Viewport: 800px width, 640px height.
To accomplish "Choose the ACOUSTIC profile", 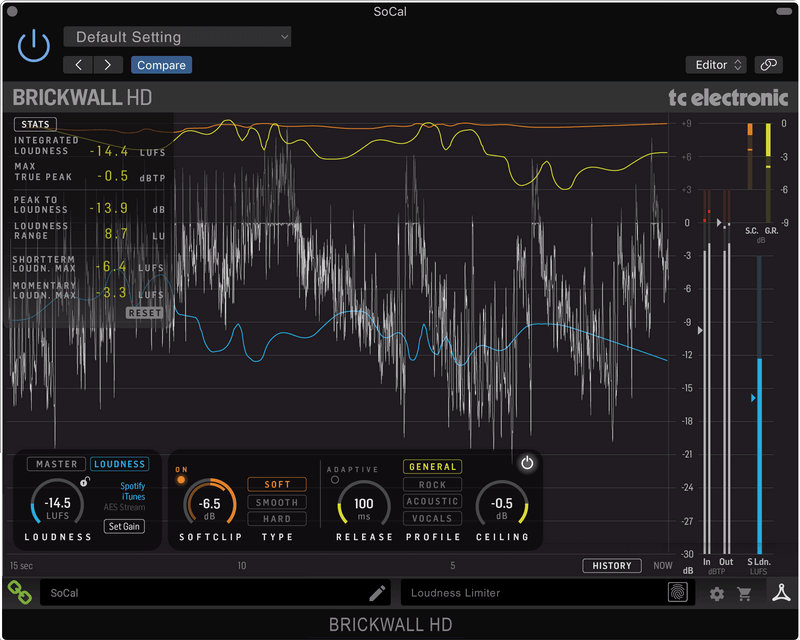I will pos(433,501).
